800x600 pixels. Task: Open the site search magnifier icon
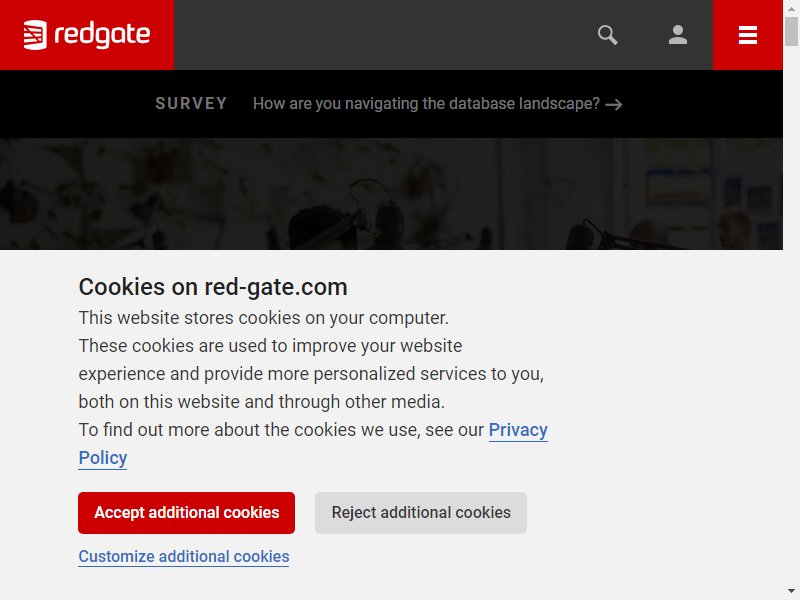(x=607, y=35)
